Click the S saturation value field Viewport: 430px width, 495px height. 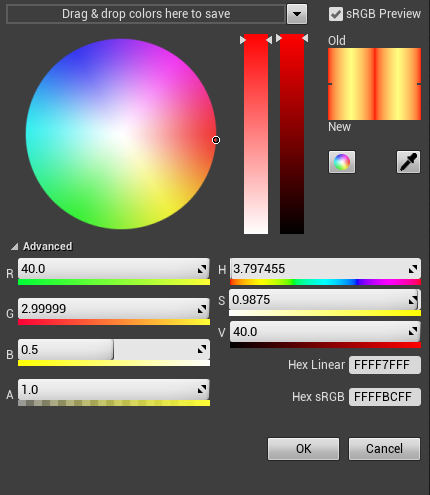click(x=325, y=300)
